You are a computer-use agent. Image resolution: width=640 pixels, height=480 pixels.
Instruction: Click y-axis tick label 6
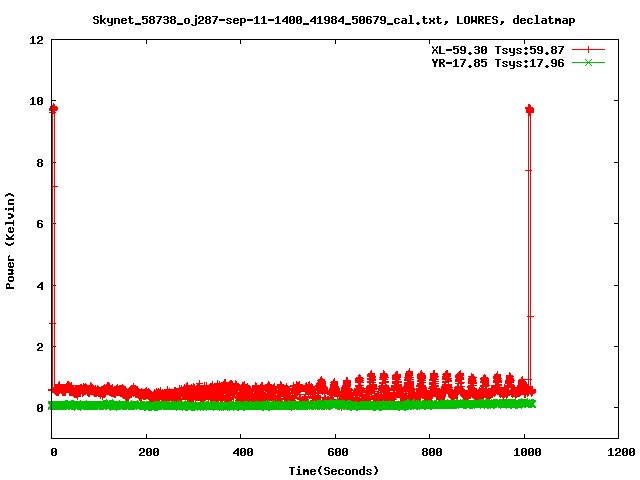(x=40, y=224)
